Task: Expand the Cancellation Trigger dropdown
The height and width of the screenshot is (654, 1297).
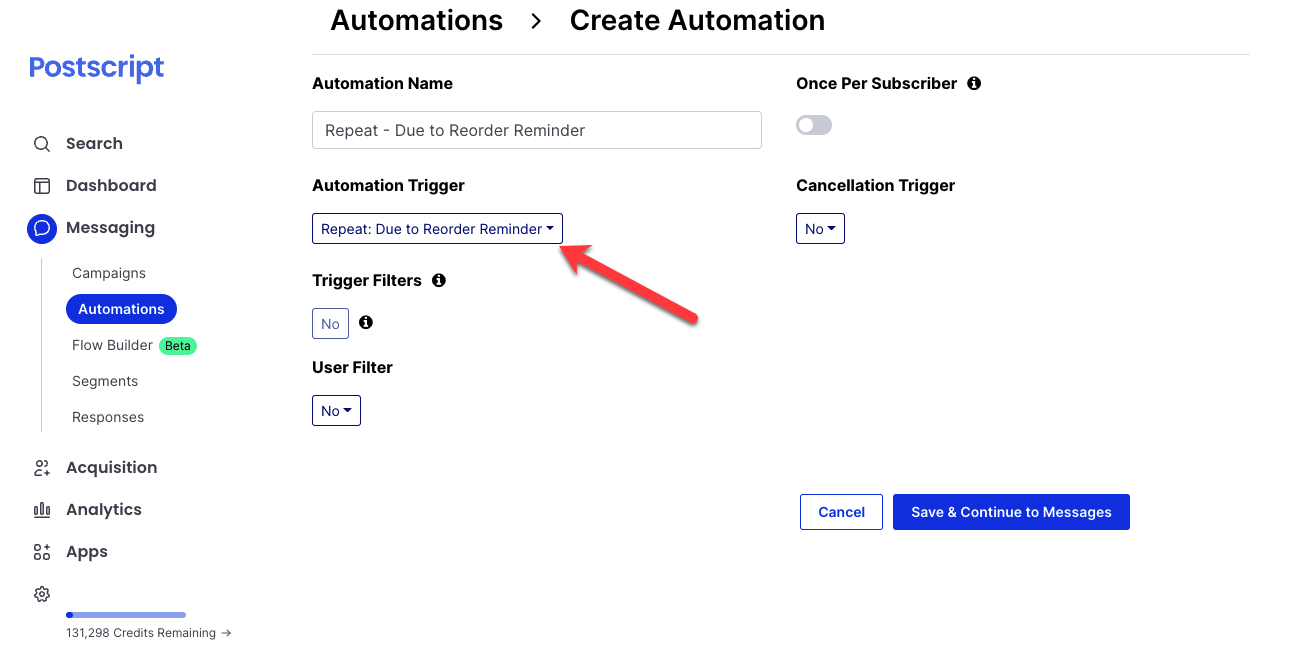Action: click(x=820, y=229)
